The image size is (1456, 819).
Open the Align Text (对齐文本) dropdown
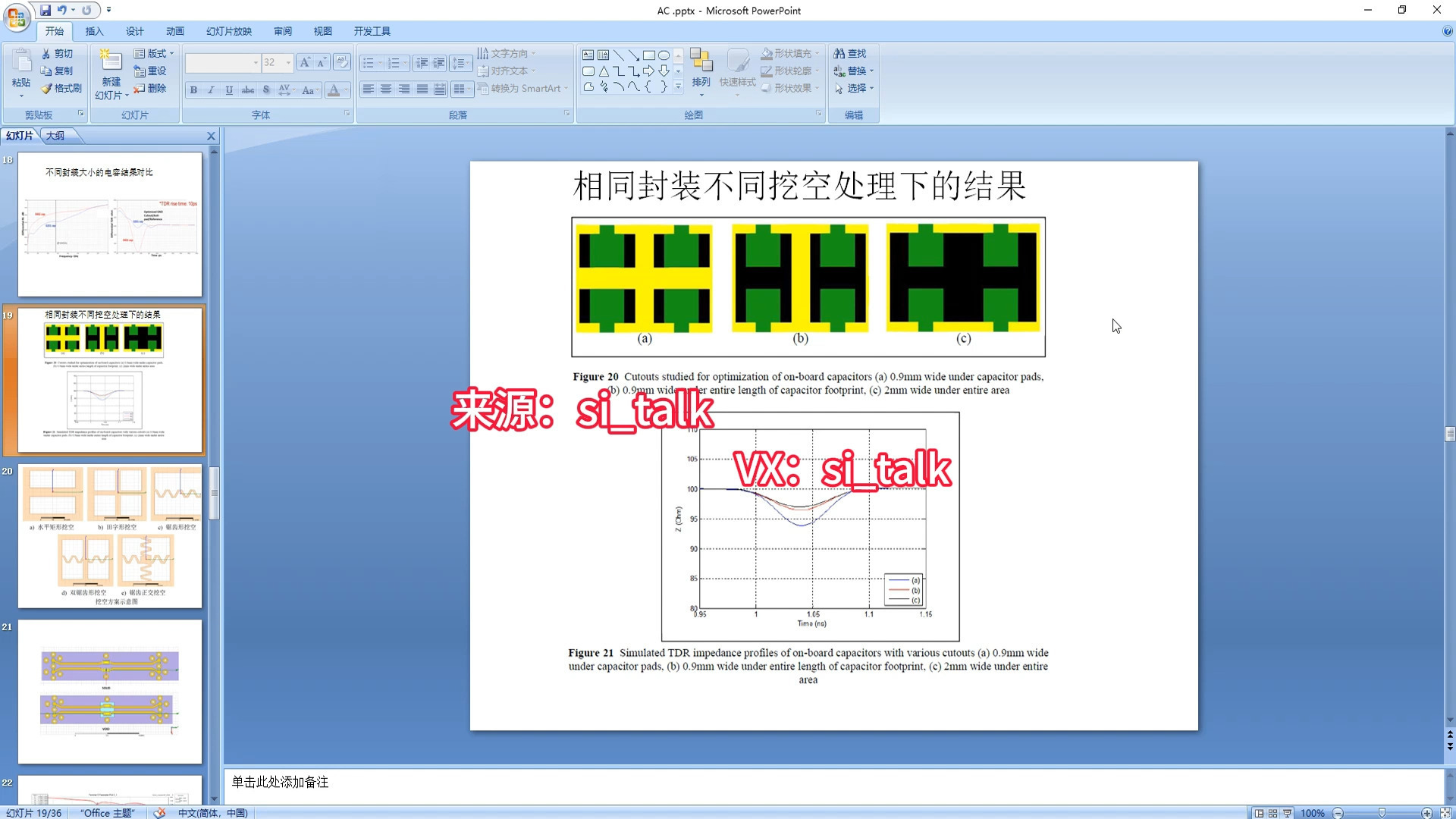pos(507,71)
